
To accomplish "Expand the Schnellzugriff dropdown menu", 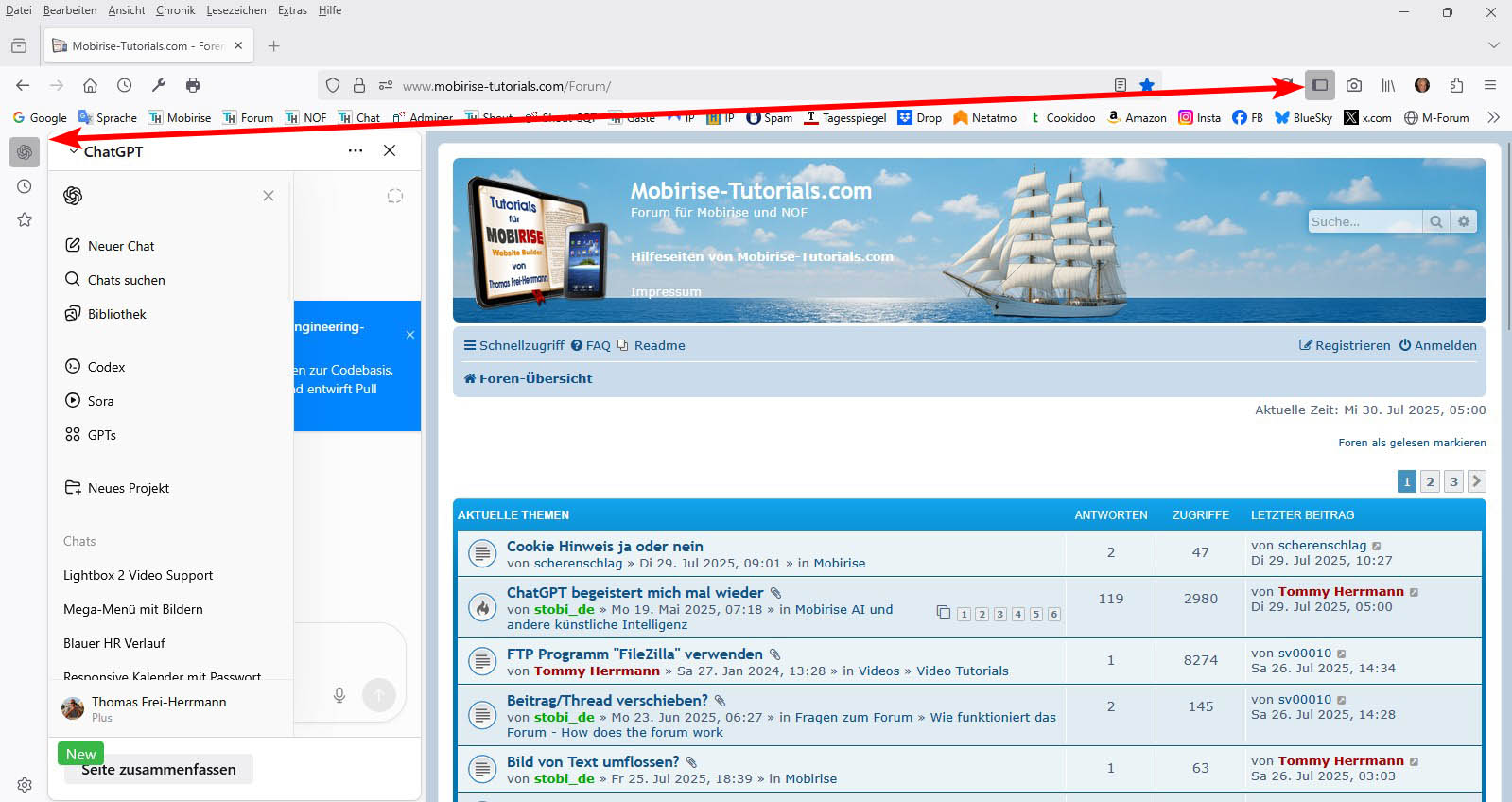I will coord(513,345).
